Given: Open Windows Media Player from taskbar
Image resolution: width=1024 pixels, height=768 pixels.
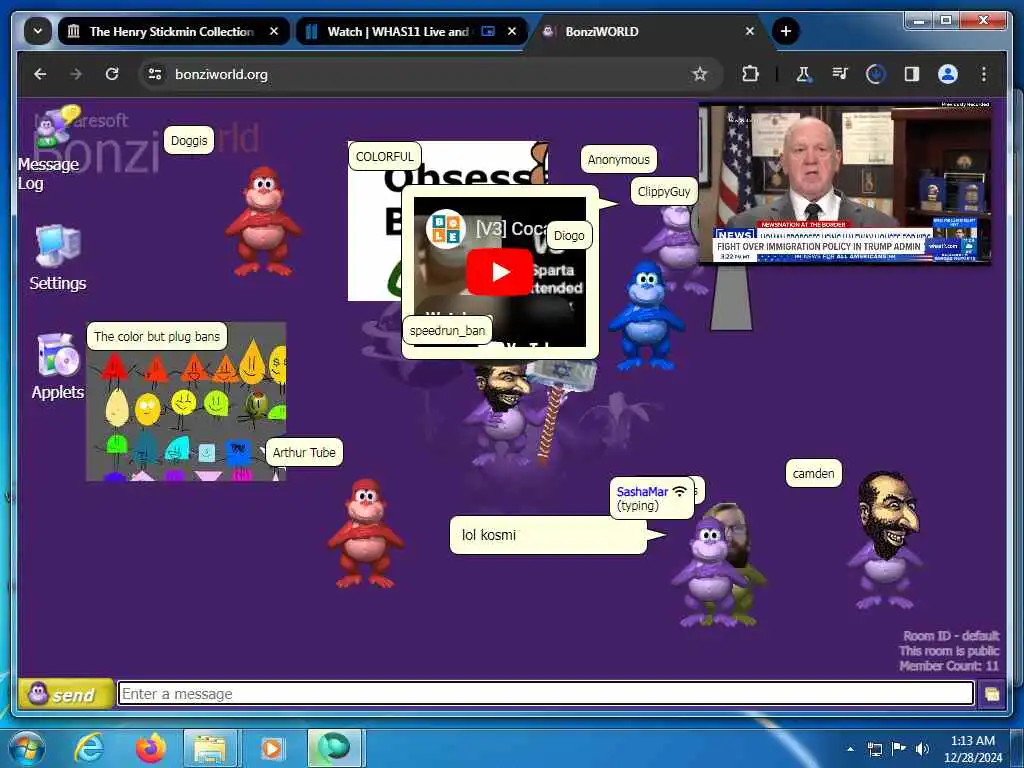Looking at the screenshot, I should coord(272,748).
